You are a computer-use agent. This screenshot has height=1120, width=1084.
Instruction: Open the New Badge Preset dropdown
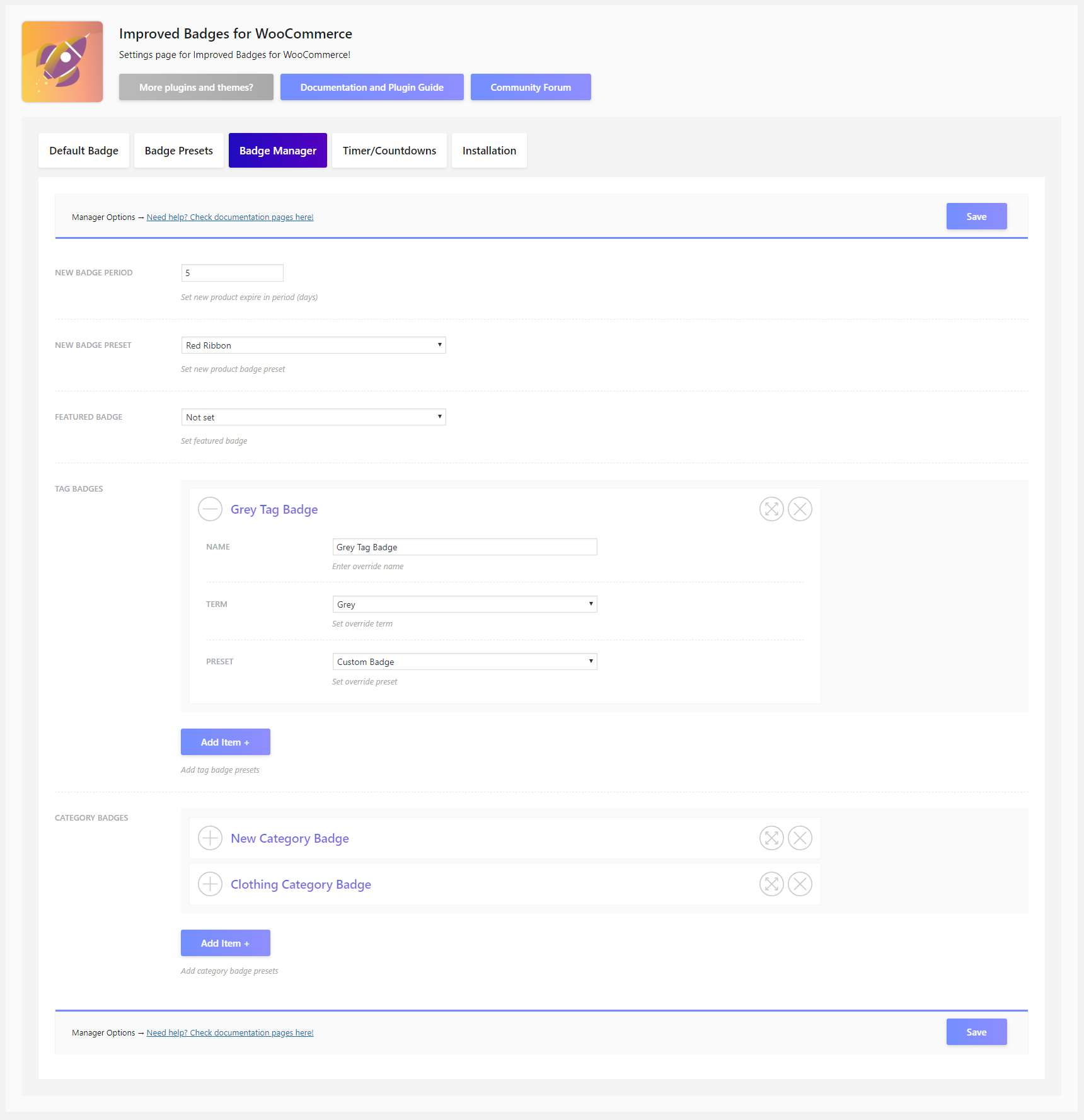(x=313, y=345)
